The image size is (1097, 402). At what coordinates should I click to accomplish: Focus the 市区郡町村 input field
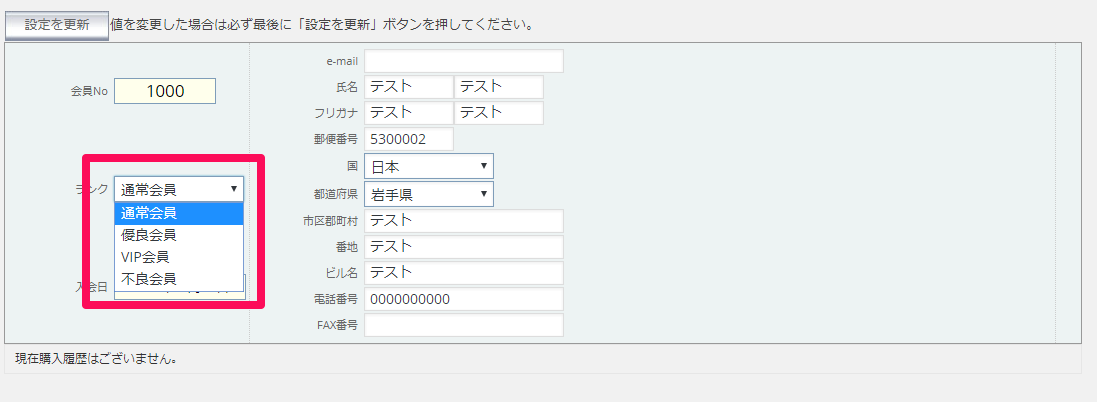tap(464, 221)
